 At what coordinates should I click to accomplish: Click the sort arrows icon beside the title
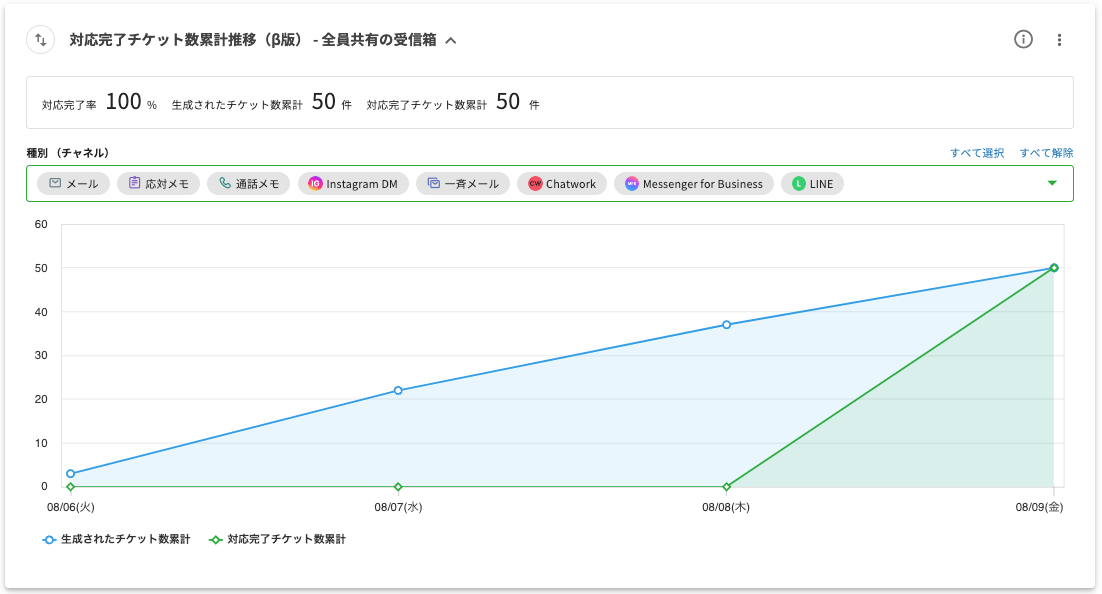point(40,40)
